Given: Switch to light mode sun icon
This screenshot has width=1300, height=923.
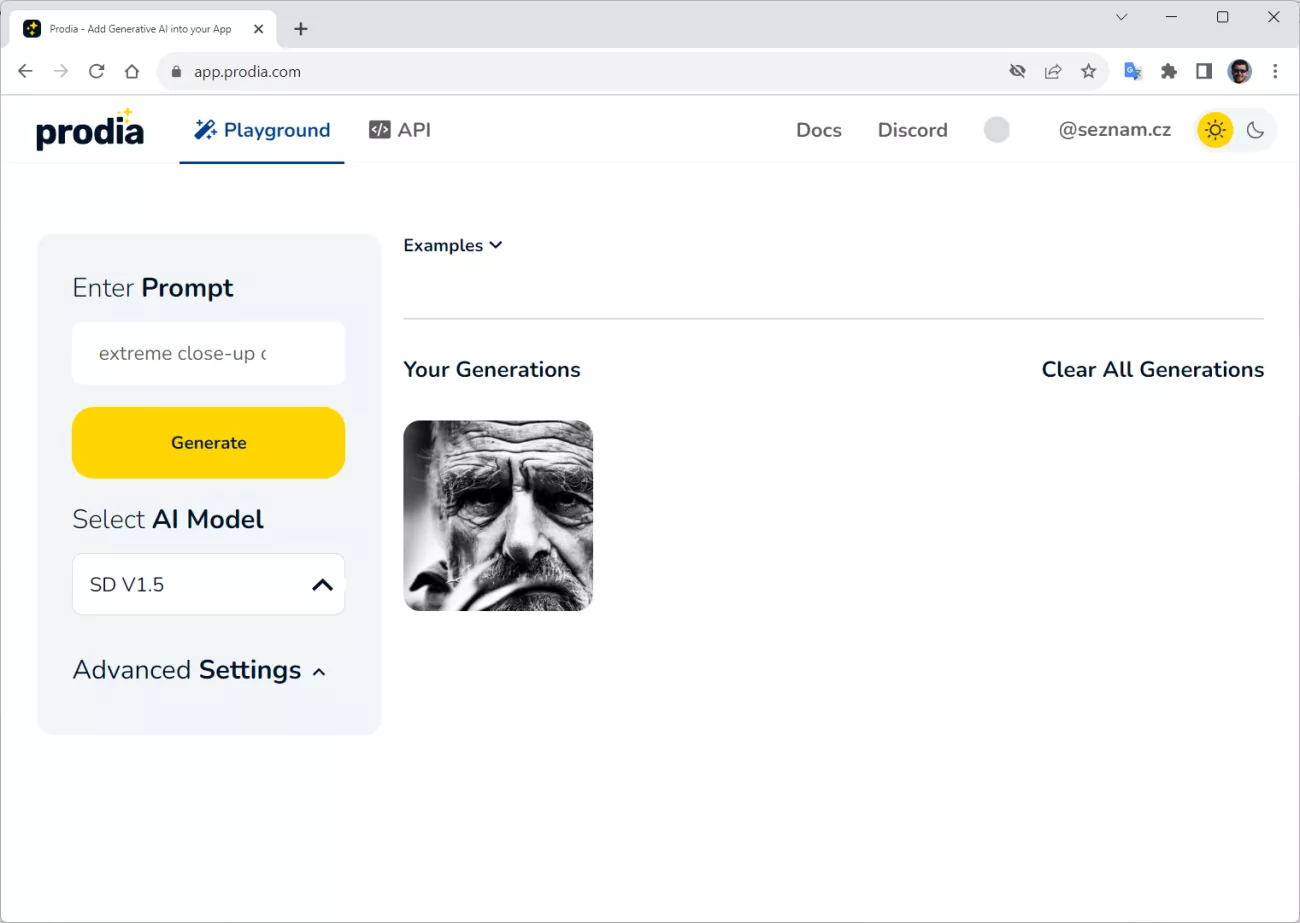Looking at the screenshot, I should tap(1215, 130).
